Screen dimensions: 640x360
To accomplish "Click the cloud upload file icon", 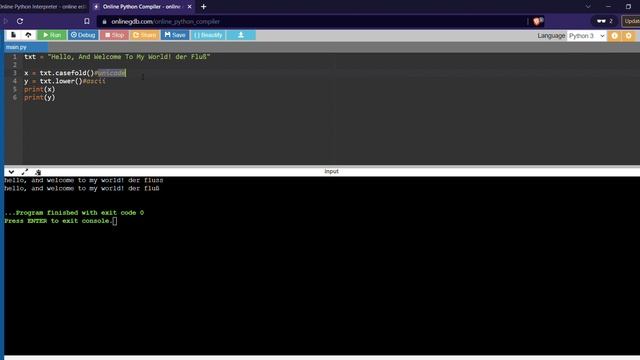I will tap(28, 35).
